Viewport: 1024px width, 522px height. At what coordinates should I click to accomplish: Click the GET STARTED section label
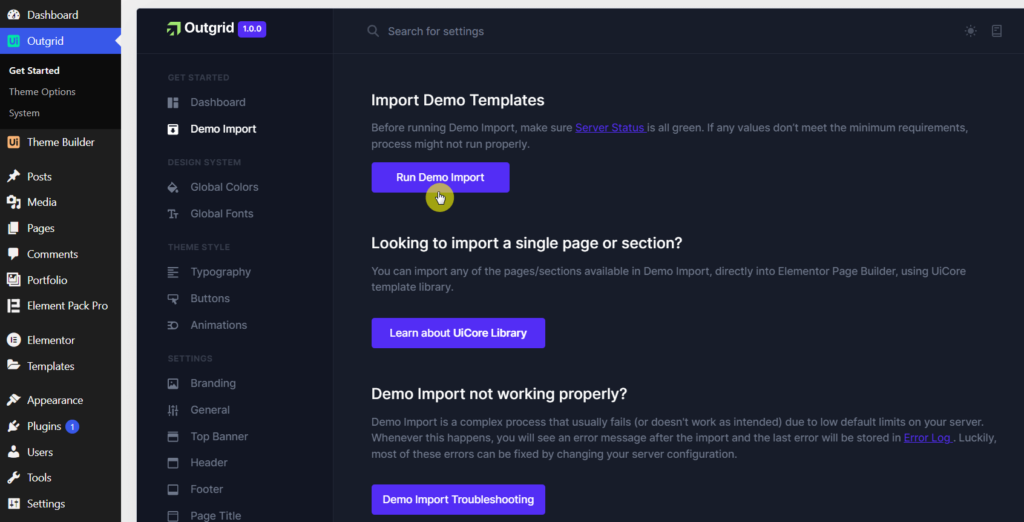pos(199,78)
